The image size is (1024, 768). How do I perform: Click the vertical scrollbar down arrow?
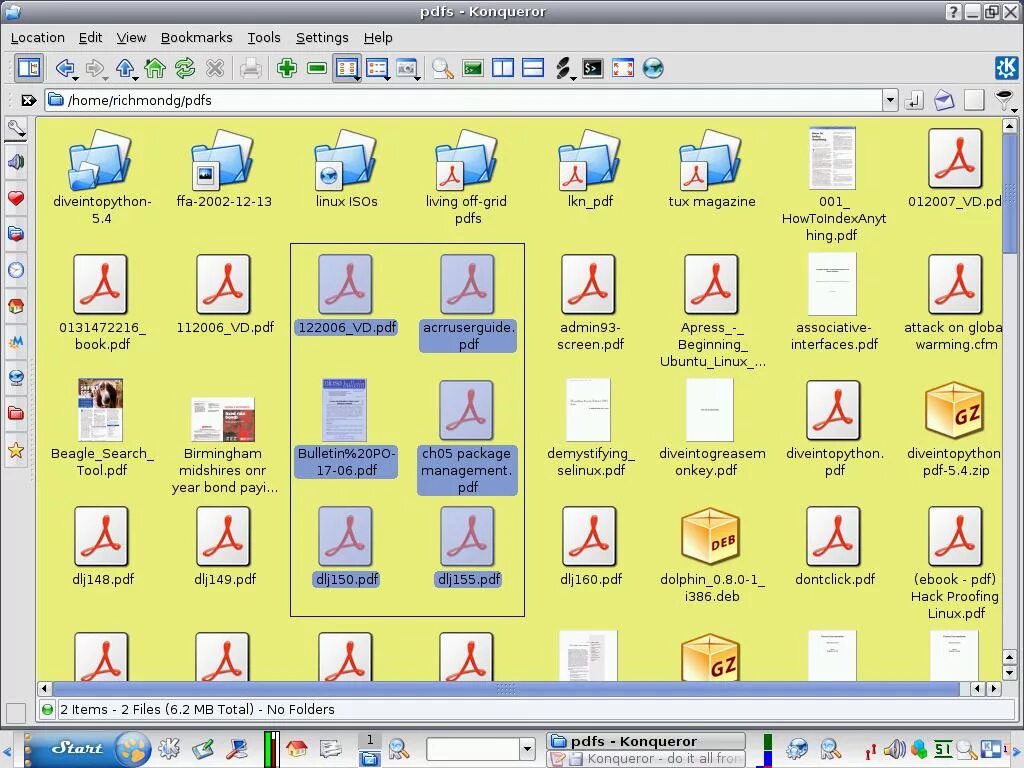coord(1009,673)
